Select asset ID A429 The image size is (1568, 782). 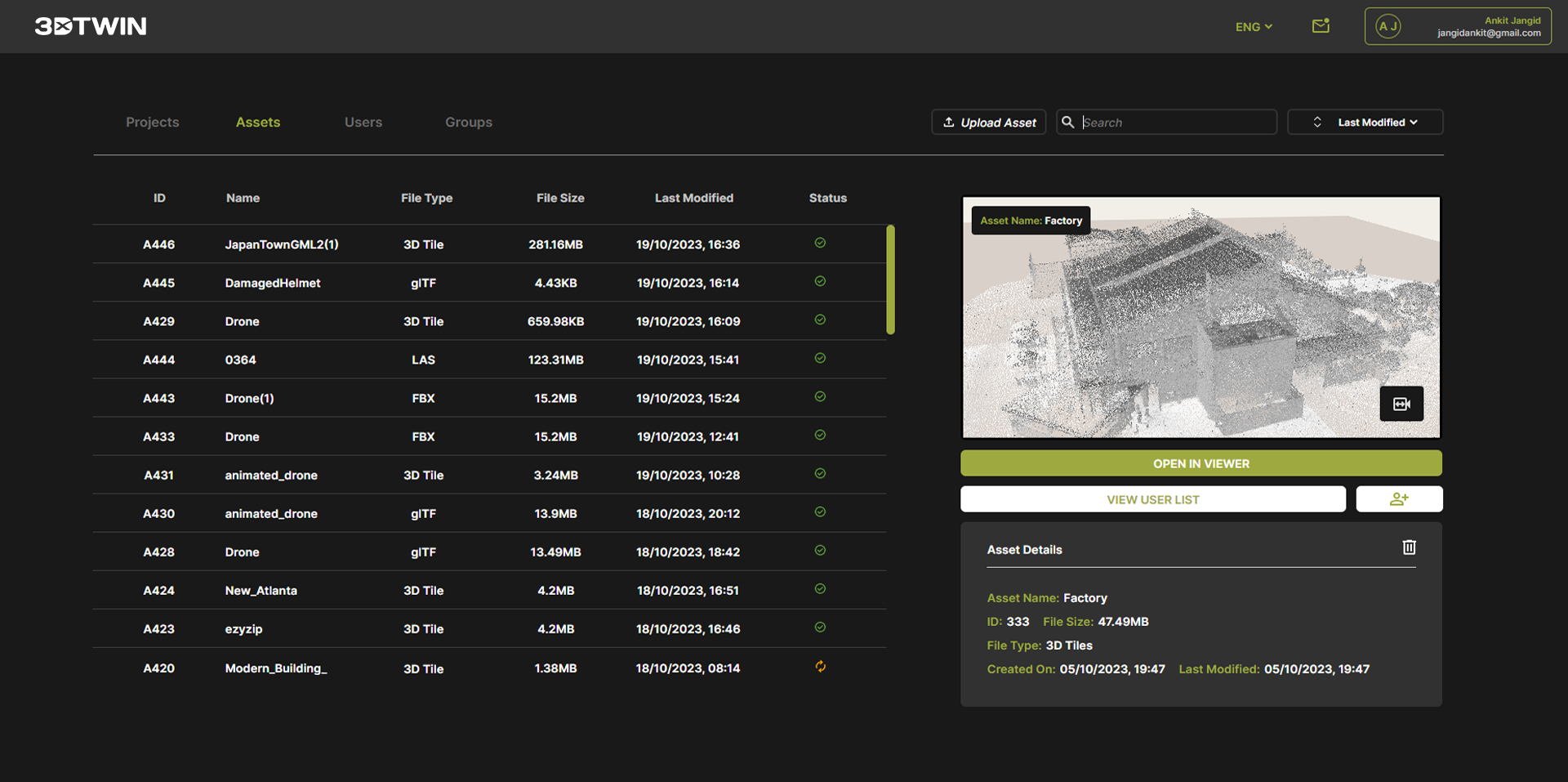pos(158,321)
